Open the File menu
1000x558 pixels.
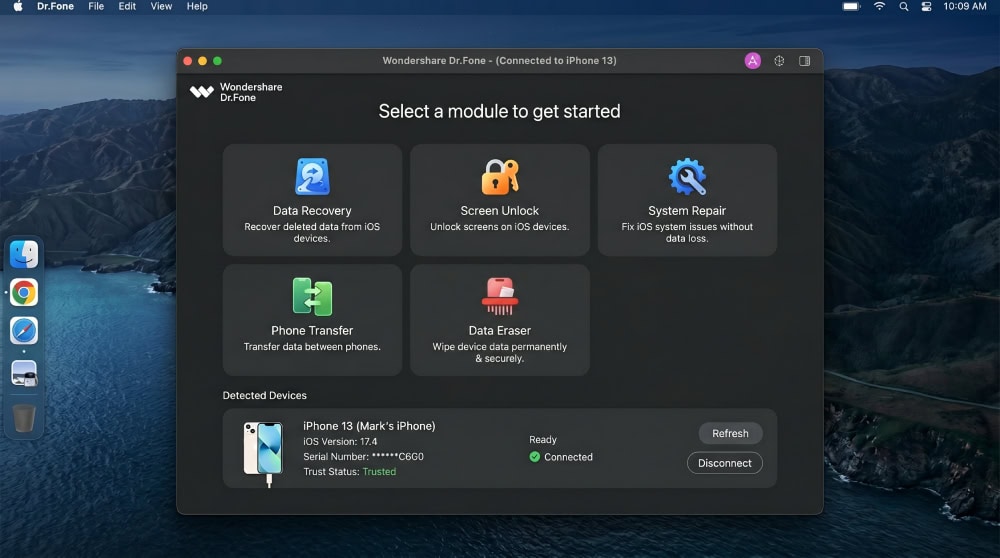click(96, 6)
